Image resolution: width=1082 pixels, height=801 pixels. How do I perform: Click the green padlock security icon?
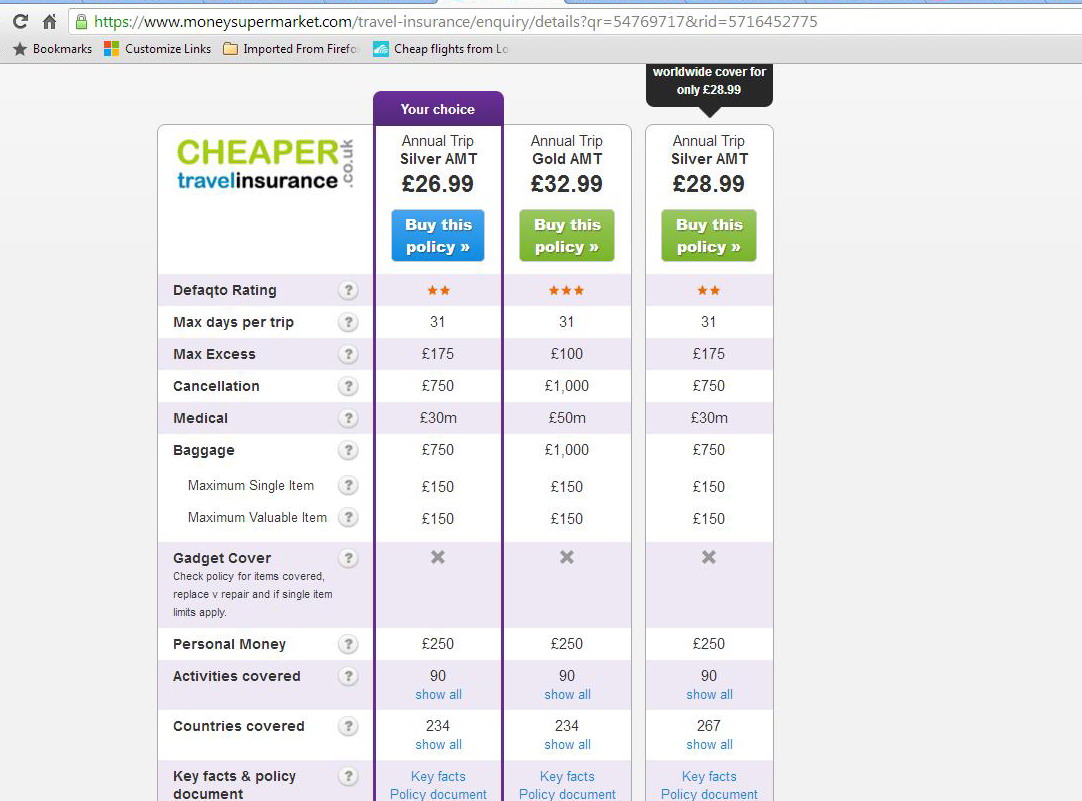click(x=81, y=21)
